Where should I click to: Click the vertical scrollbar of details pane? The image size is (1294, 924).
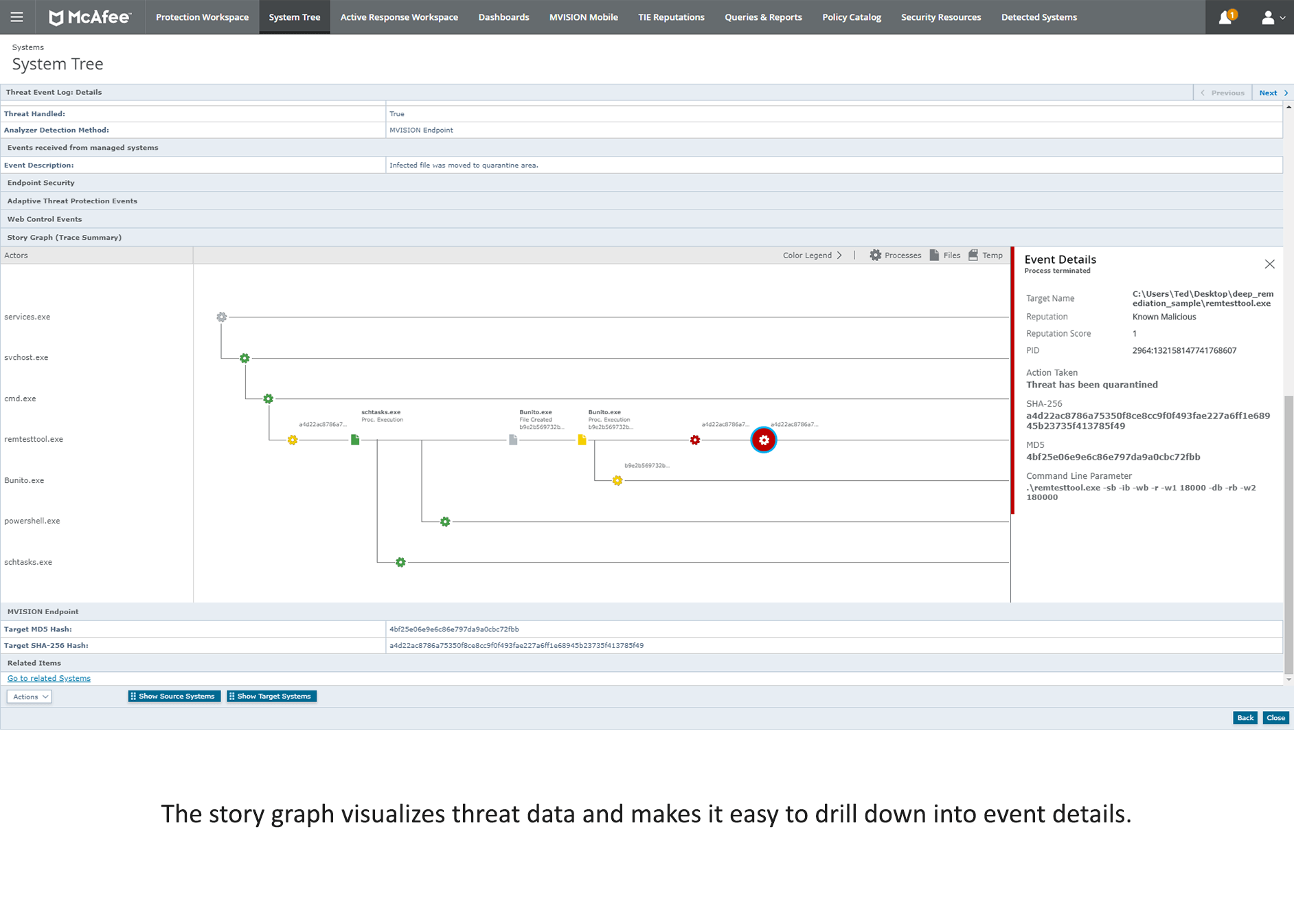point(1289,534)
